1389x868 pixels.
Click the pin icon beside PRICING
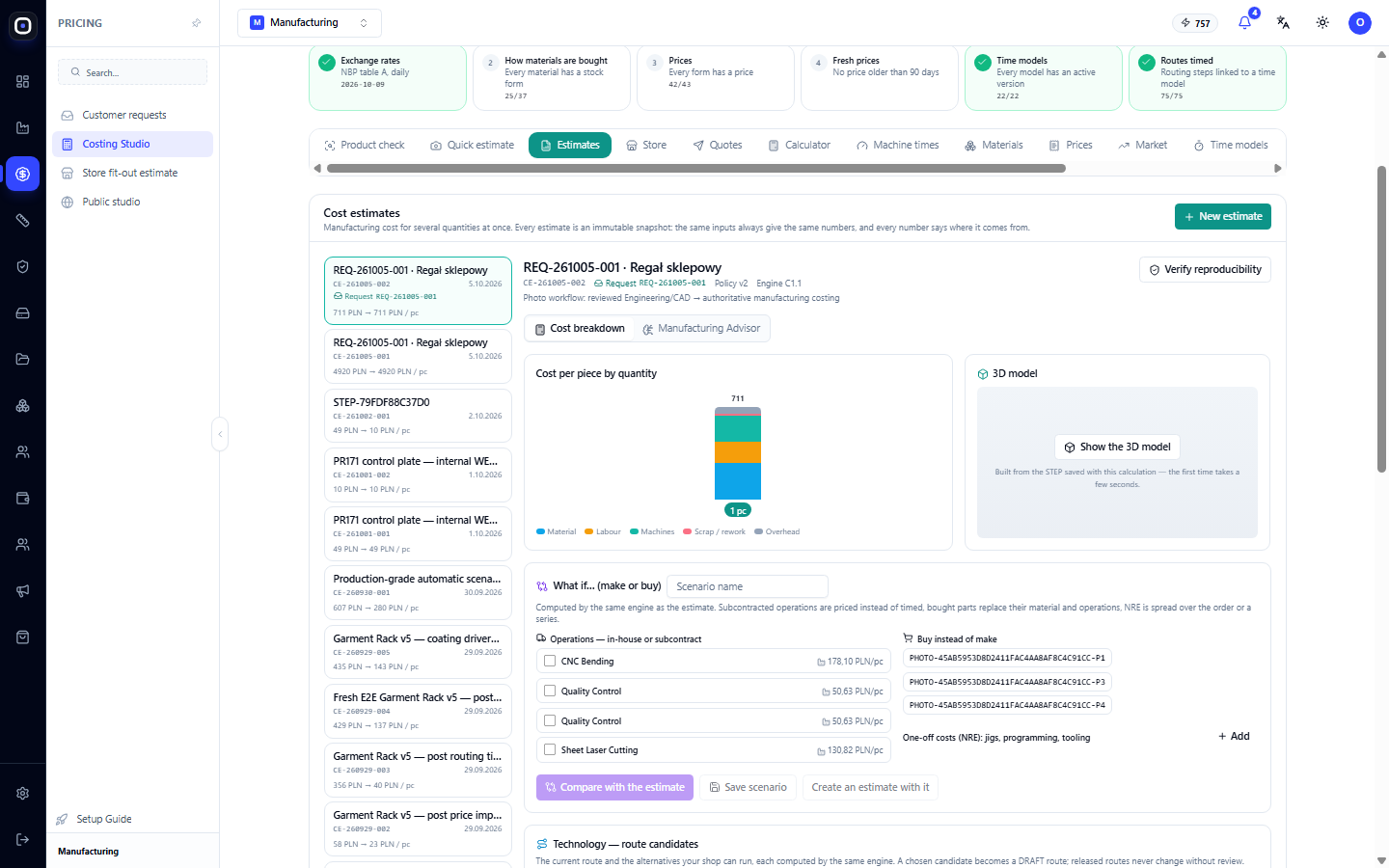[x=197, y=23]
